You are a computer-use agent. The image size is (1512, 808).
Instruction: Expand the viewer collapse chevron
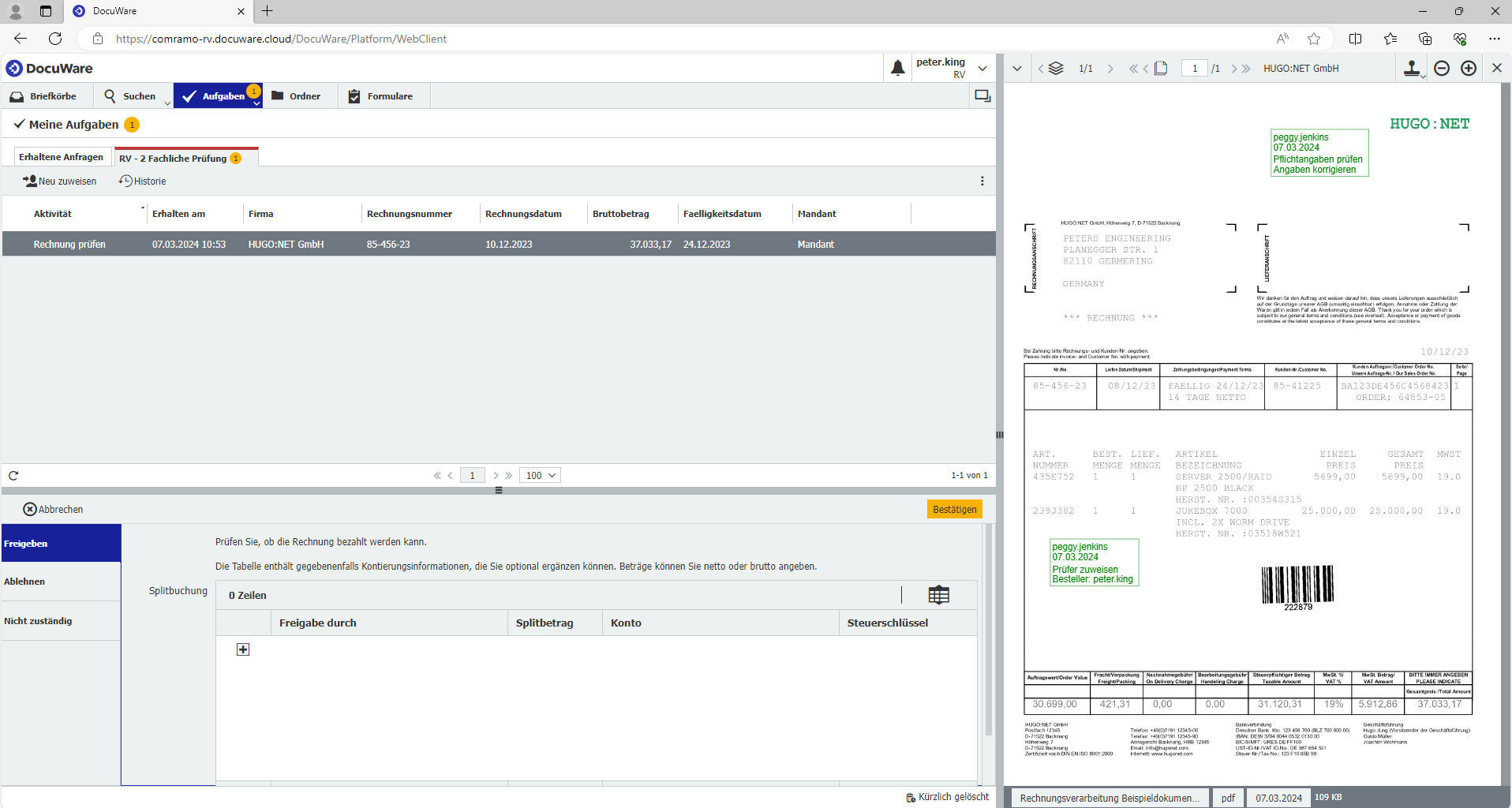click(1017, 69)
